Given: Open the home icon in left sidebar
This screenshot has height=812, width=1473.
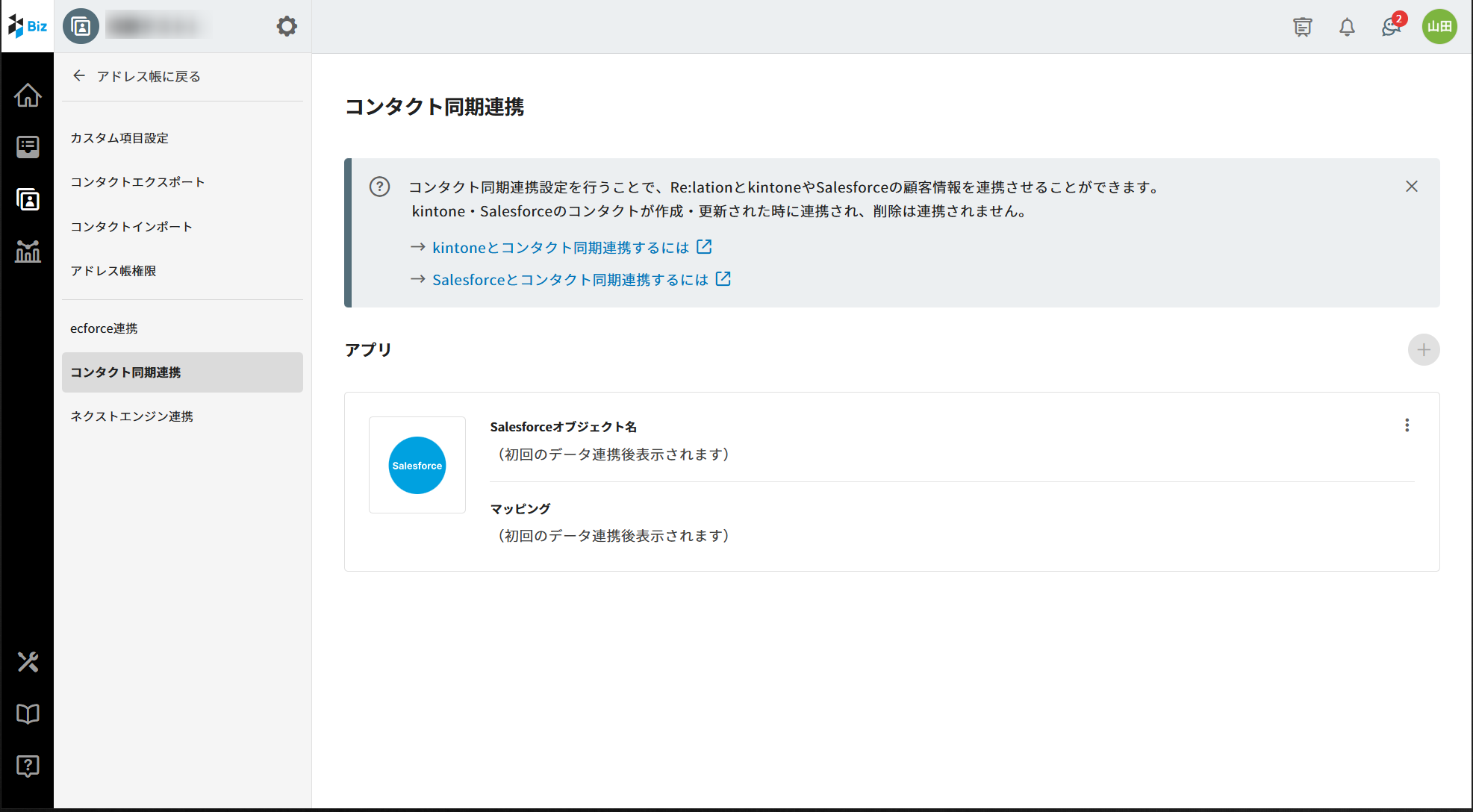Looking at the screenshot, I should [x=28, y=96].
